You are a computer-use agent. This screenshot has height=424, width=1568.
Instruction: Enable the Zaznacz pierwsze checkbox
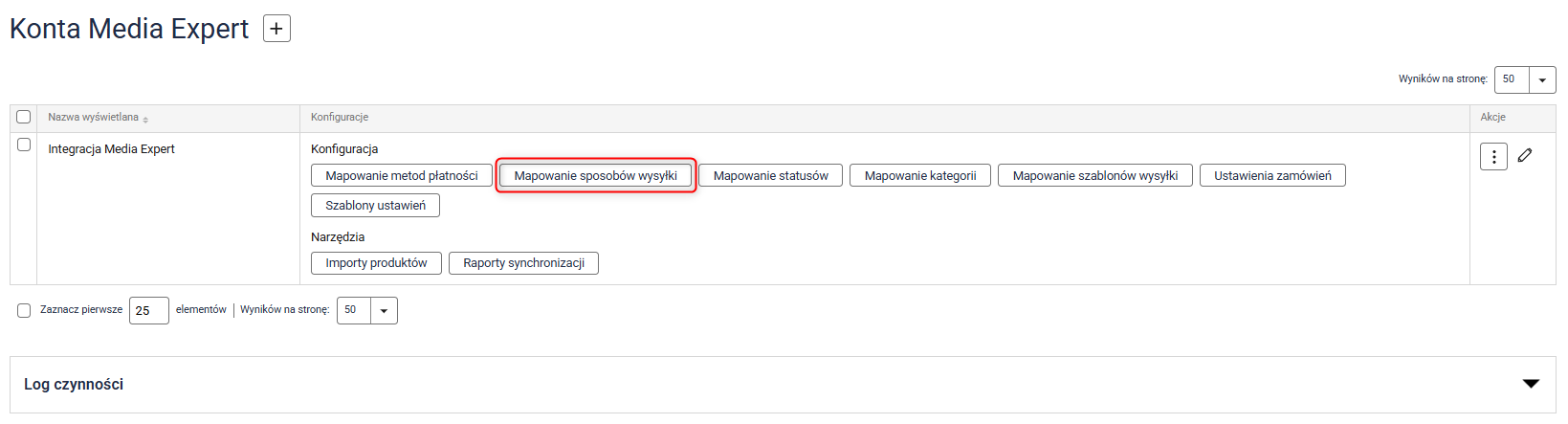point(24,310)
